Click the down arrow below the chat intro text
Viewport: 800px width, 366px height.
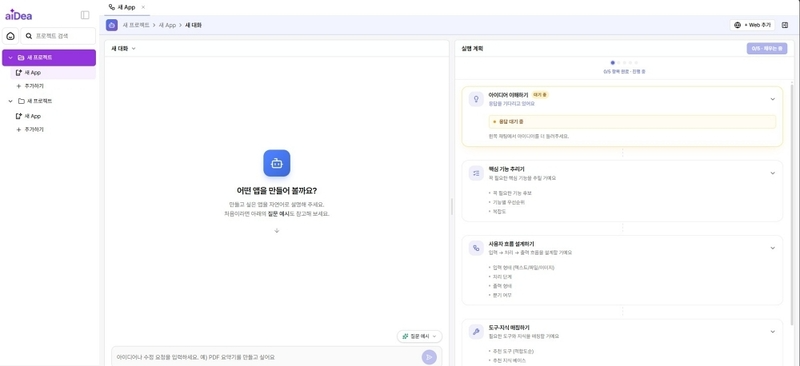(277, 231)
